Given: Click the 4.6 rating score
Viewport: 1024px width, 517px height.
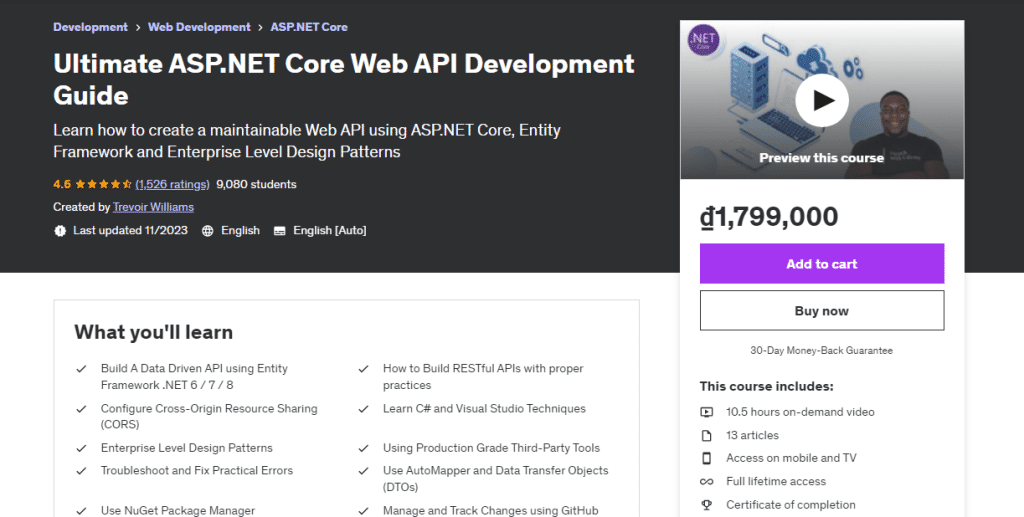Looking at the screenshot, I should [62, 184].
